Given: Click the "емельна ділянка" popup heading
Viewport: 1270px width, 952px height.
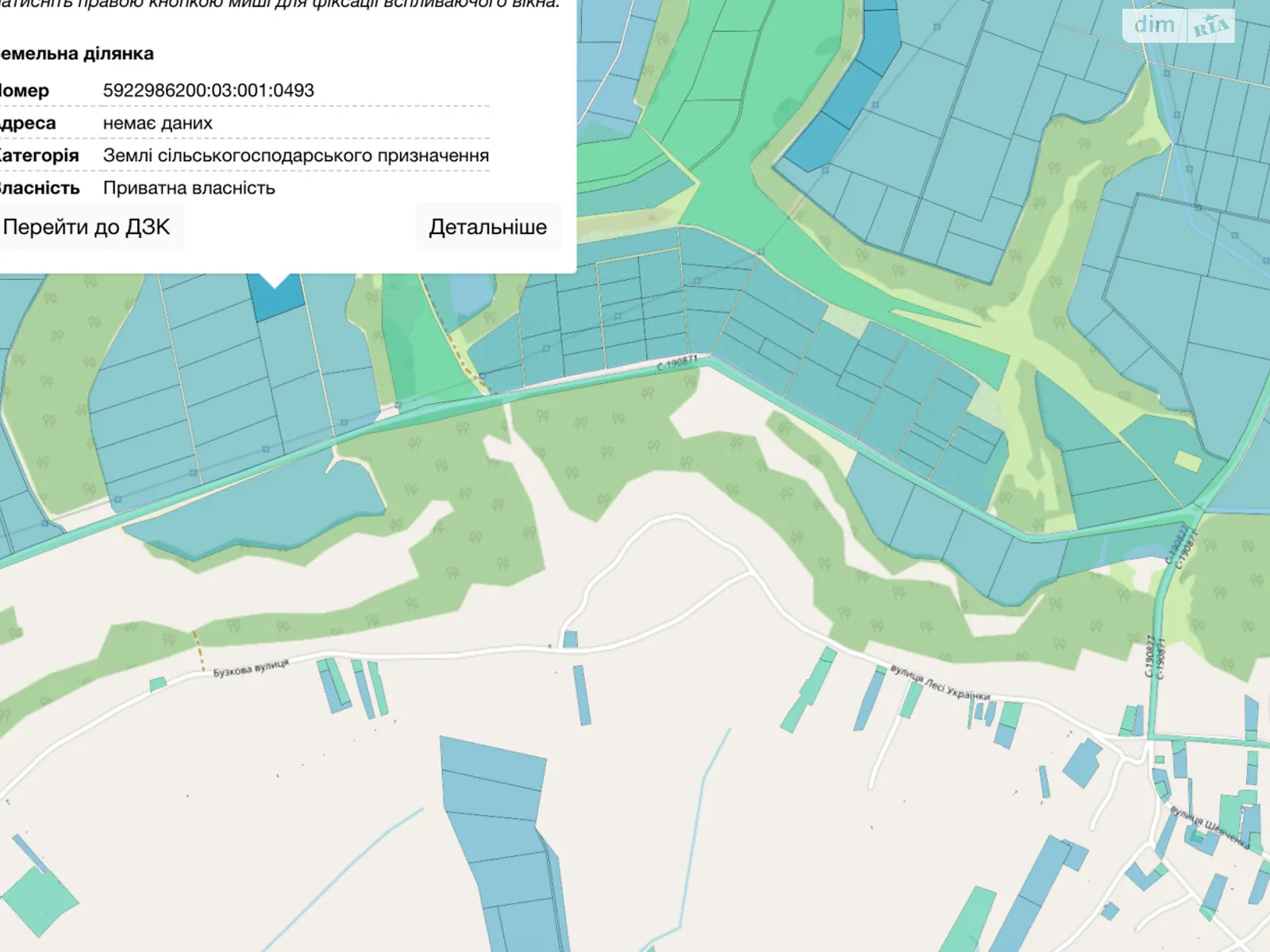Looking at the screenshot, I should coord(76,54).
